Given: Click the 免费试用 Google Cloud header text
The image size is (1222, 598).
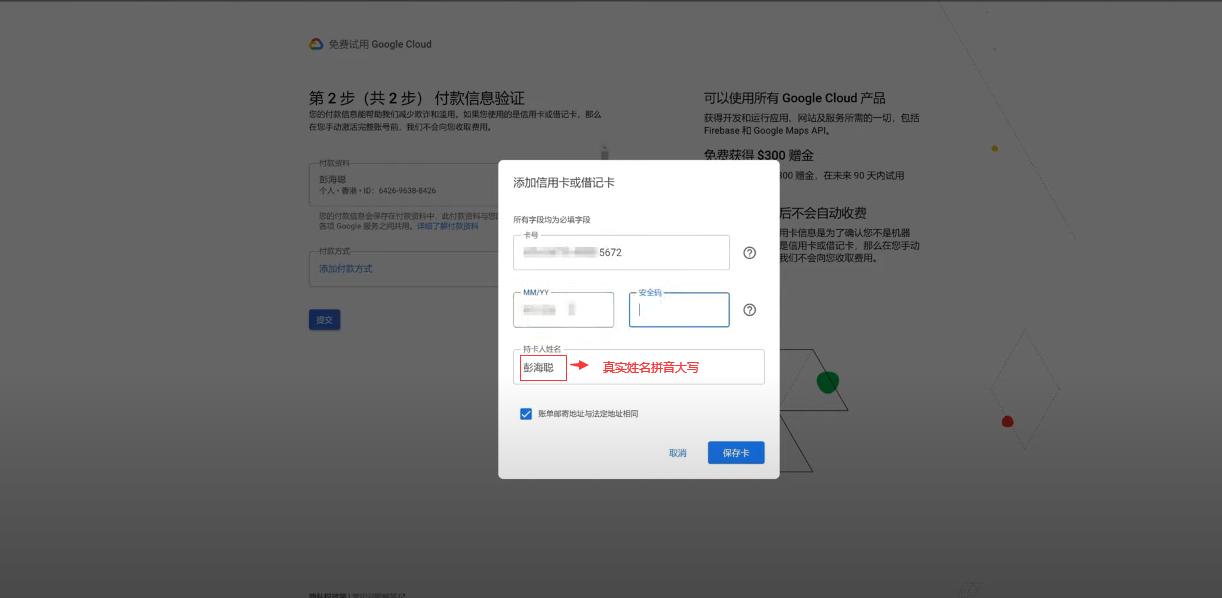Looking at the screenshot, I should tap(380, 44).
